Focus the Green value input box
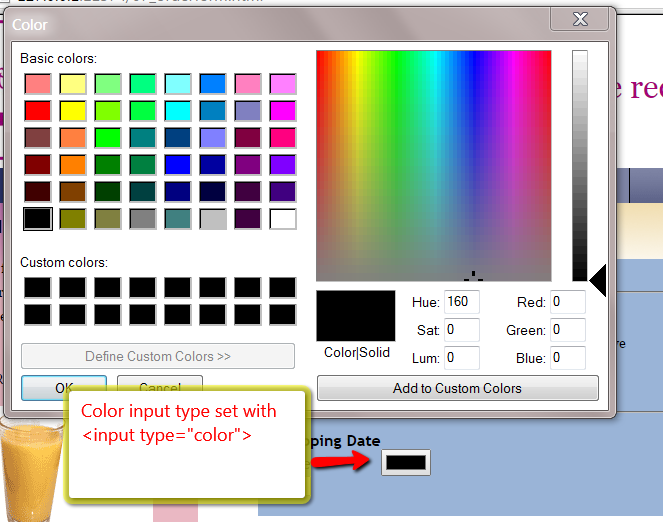The width and height of the screenshot is (663, 522). (x=567, y=330)
